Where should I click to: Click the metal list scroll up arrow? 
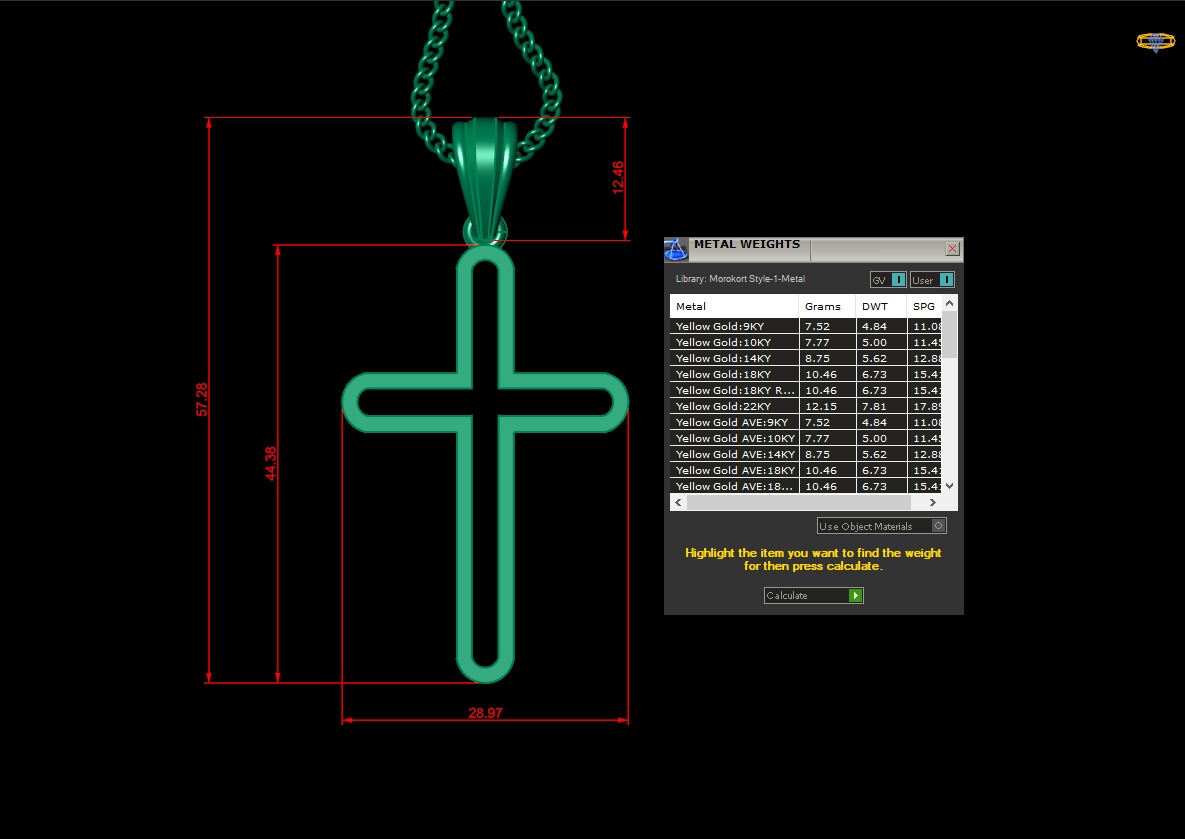click(950, 303)
